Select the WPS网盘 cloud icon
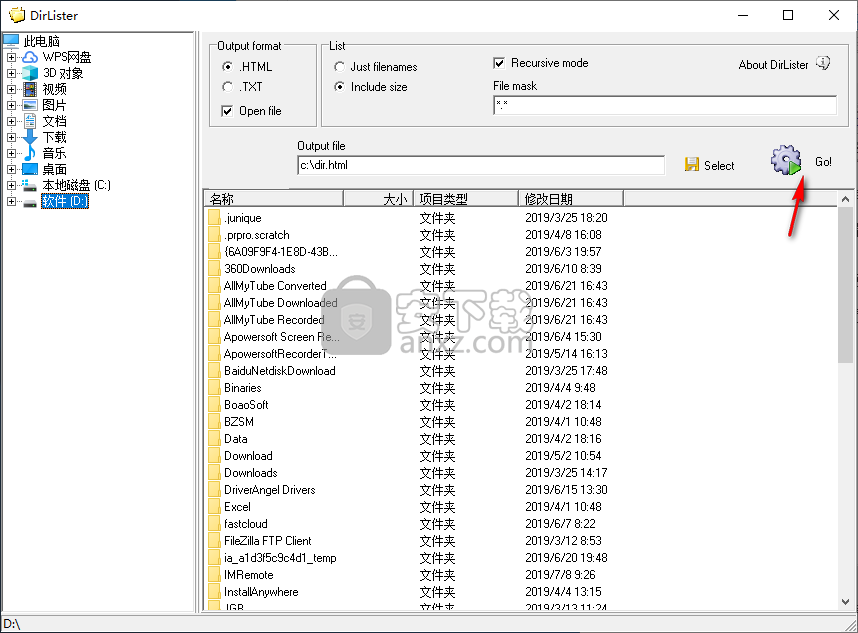858x633 pixels. click(30, 57)
